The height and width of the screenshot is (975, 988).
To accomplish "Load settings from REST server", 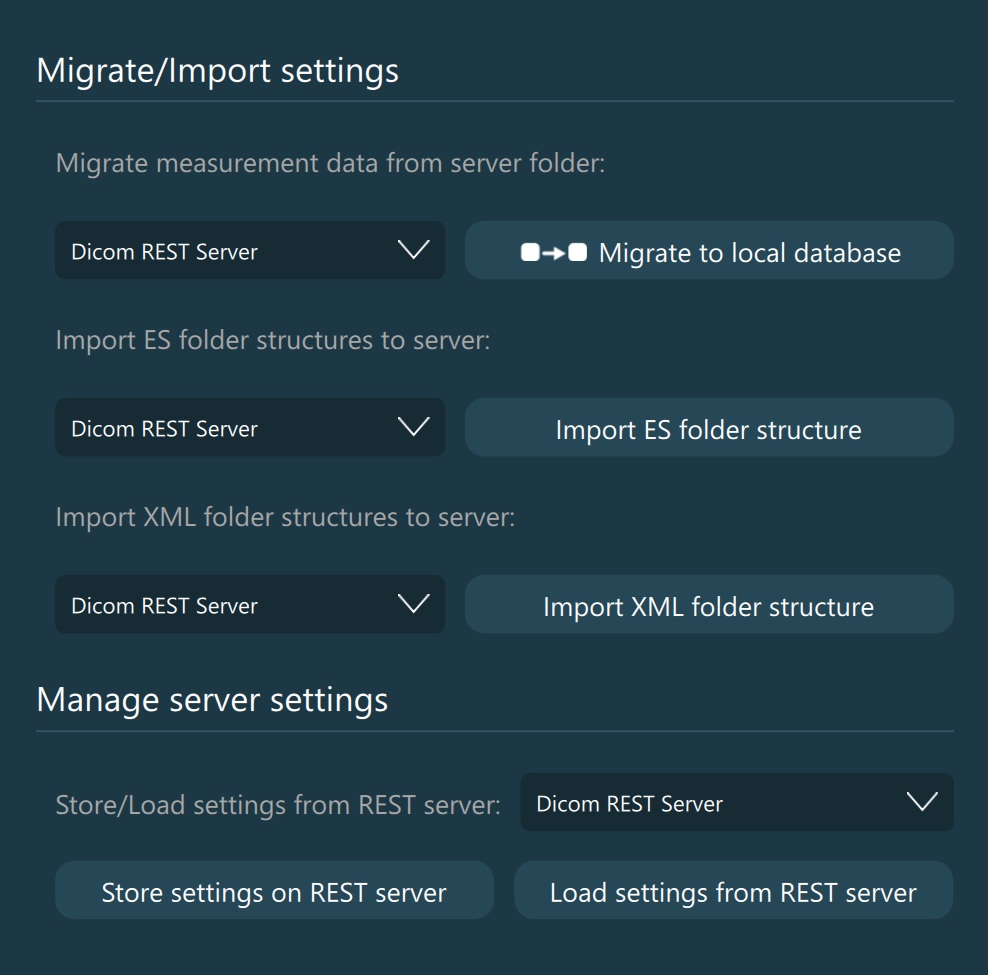I will [x=733, y=892].
